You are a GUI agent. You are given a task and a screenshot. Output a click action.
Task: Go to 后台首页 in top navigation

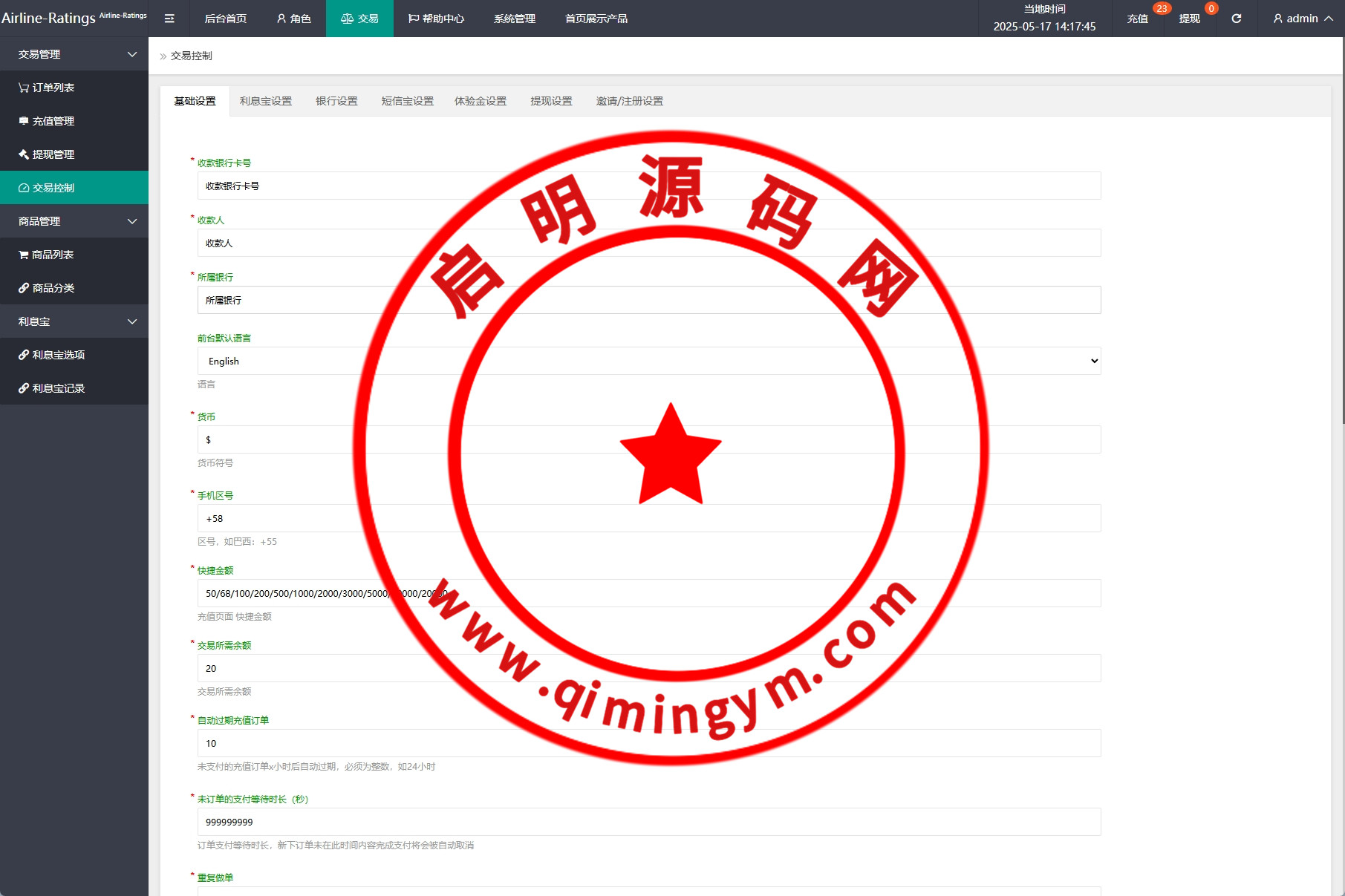(x=225, y=19)
